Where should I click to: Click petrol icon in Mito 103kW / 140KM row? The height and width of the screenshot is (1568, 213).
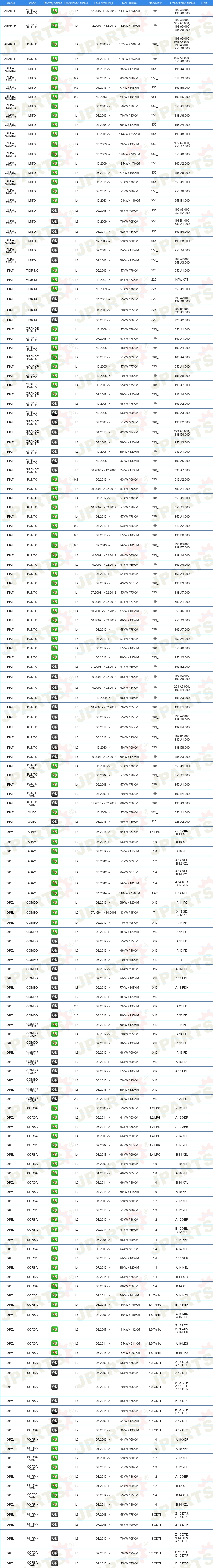[x=55, y=200]
